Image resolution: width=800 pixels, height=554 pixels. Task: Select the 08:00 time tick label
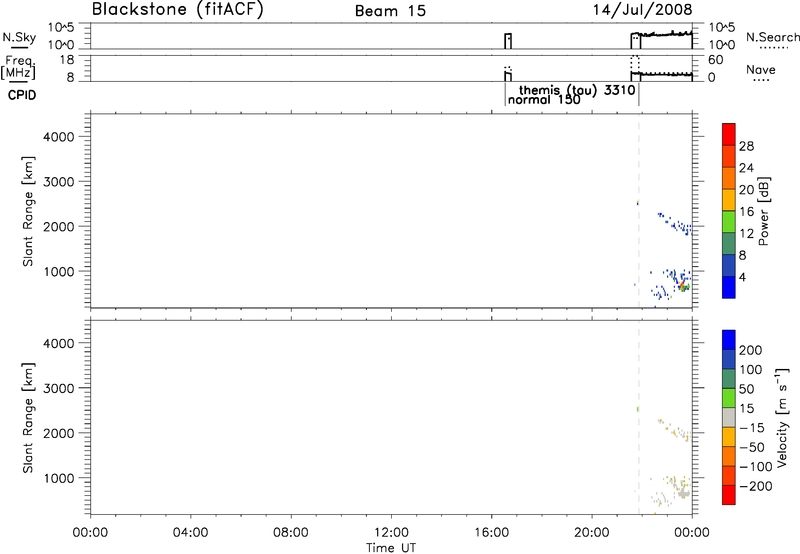coord(290,533)
